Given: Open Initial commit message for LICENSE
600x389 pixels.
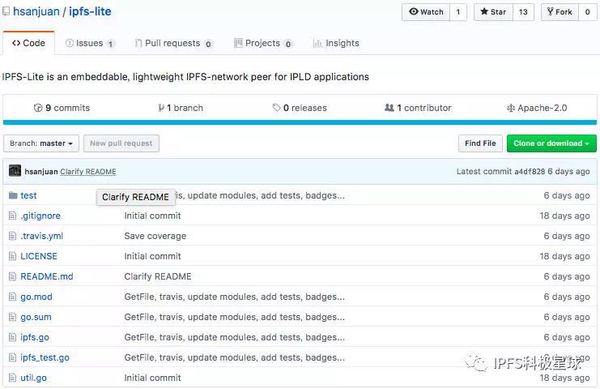Looking at the screenshot, I should click(x=152, y=256).
